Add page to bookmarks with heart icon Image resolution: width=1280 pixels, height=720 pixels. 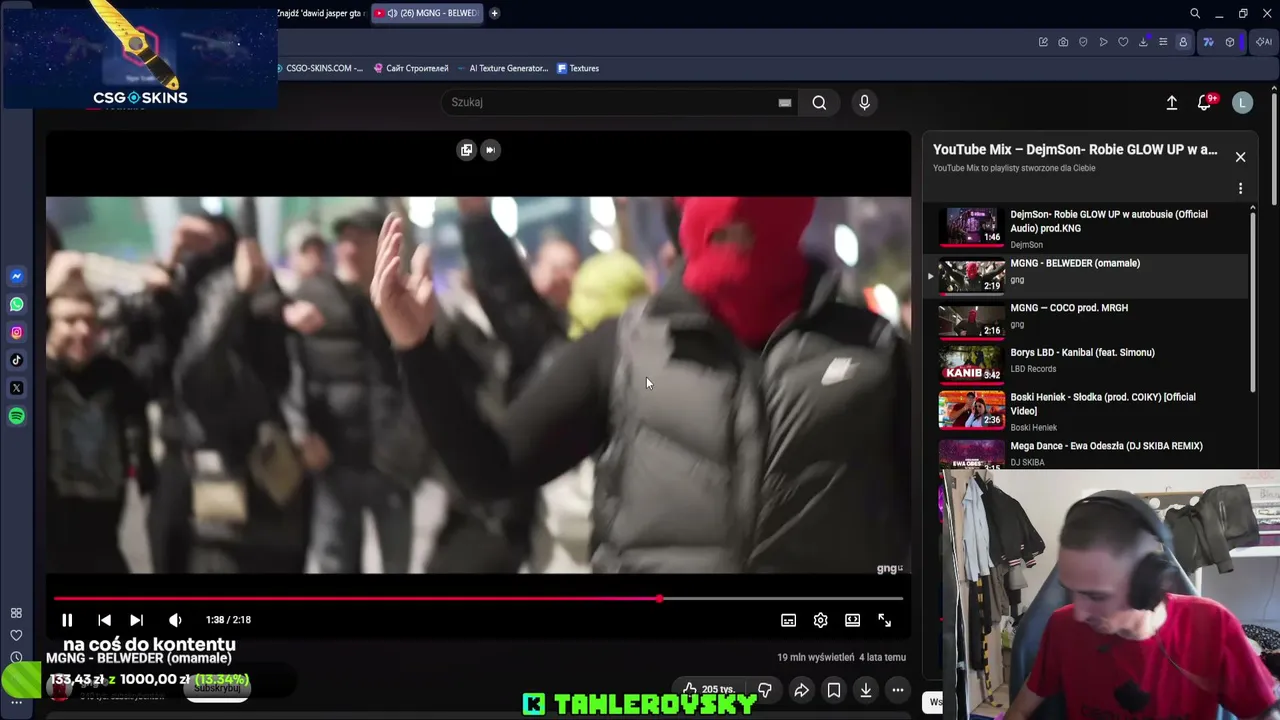[1123, 42]
